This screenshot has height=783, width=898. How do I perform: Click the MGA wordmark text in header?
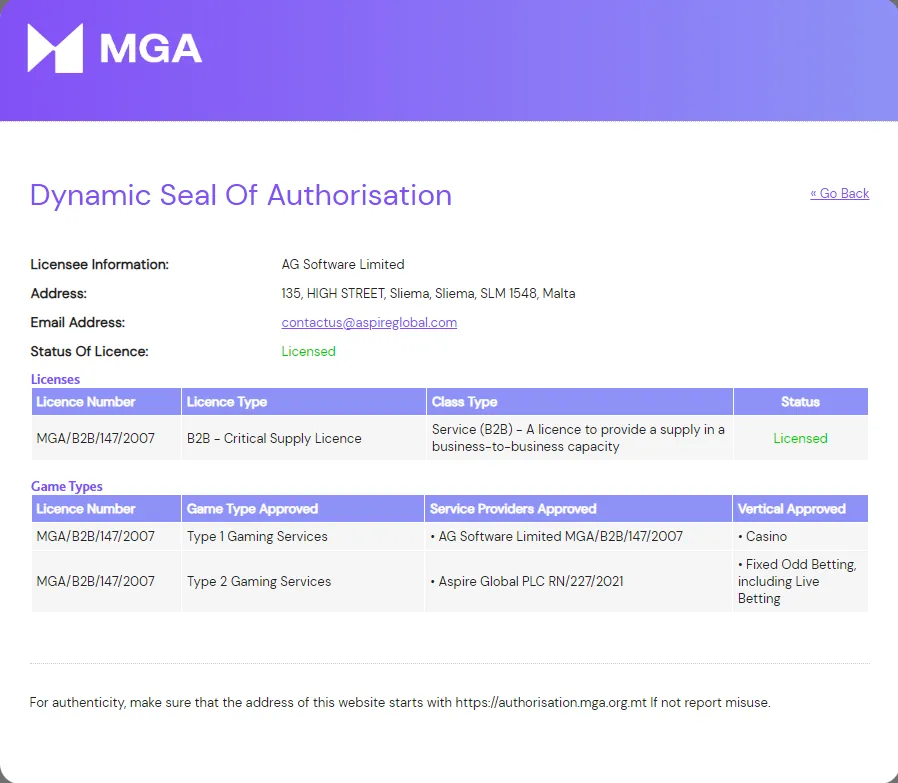pyautogui.click(x=151, y=48)
